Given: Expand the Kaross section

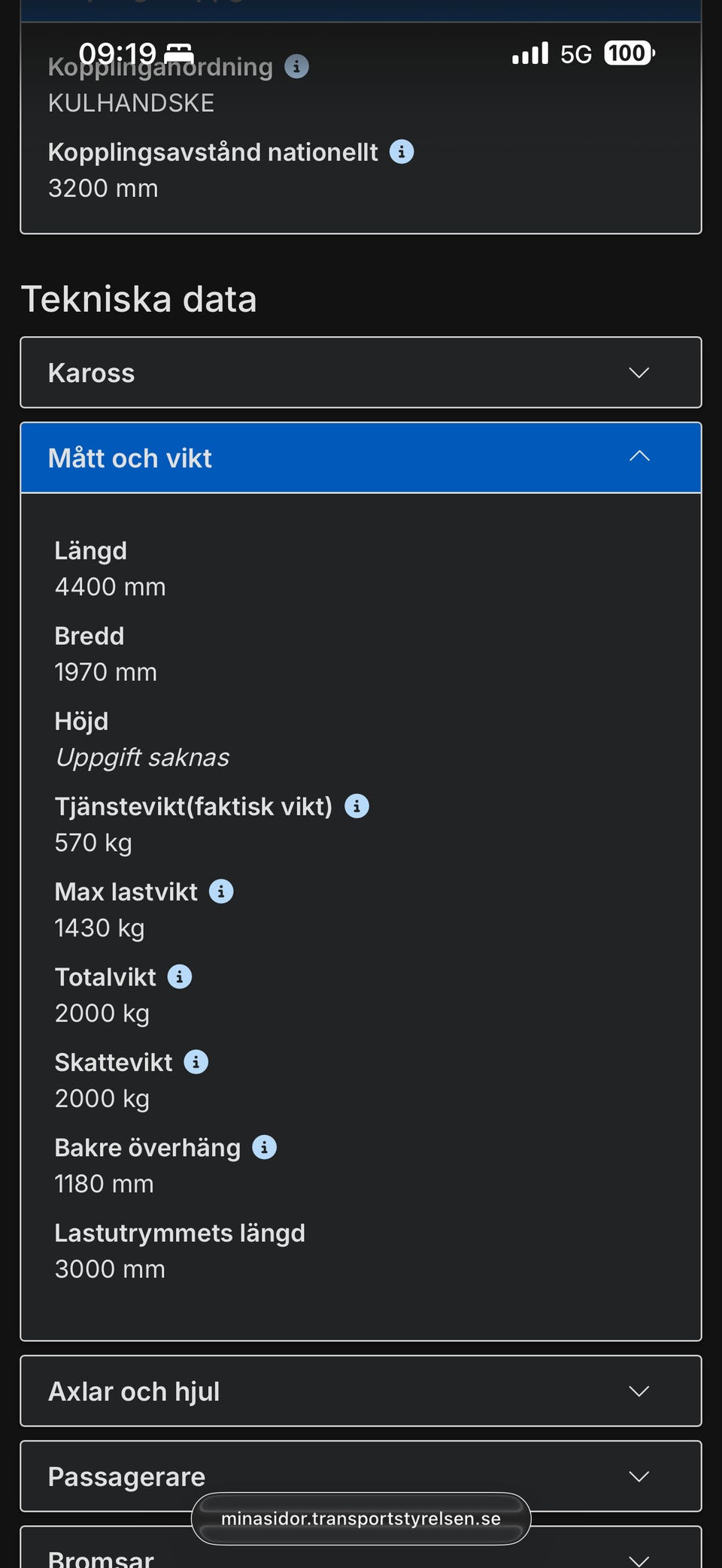Looking at the screenshot, I should click(361, 373).
